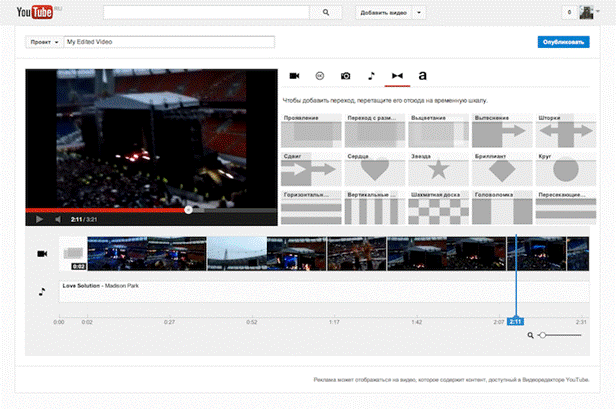Select the Выцветание transition
Viewport: 616px width, 409px height.
click(x=438, y=131)
